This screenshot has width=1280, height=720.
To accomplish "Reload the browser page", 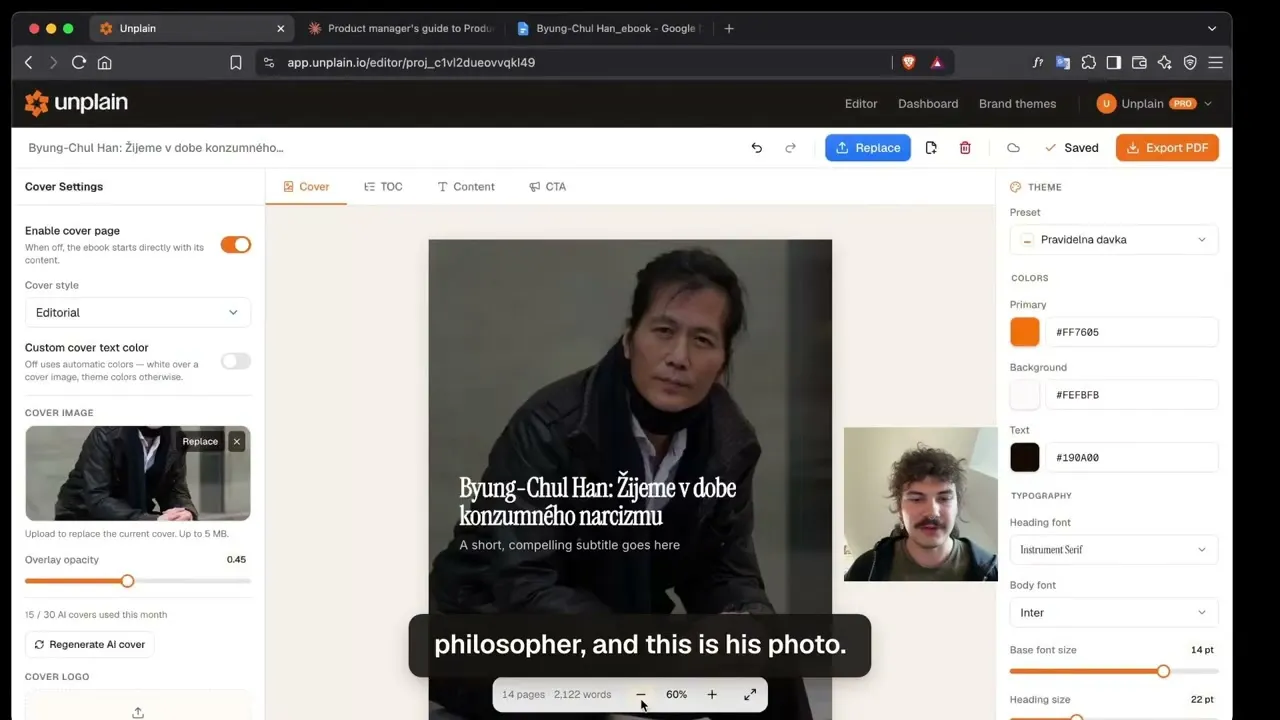I will pyautogui.click(x=79, y=62).
